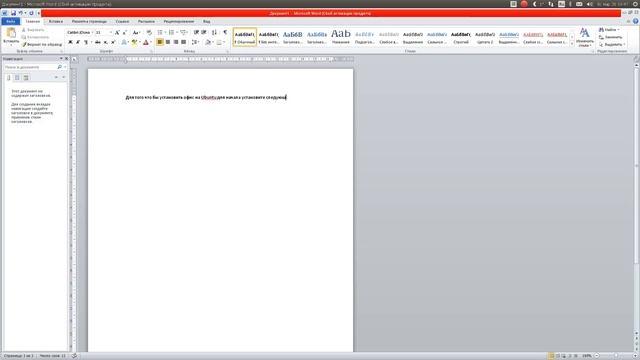Screen dimensions: 640x360
Task: Switch to the Insert ribbon tab
Action: pyautogui.click(x=56, y=21)
